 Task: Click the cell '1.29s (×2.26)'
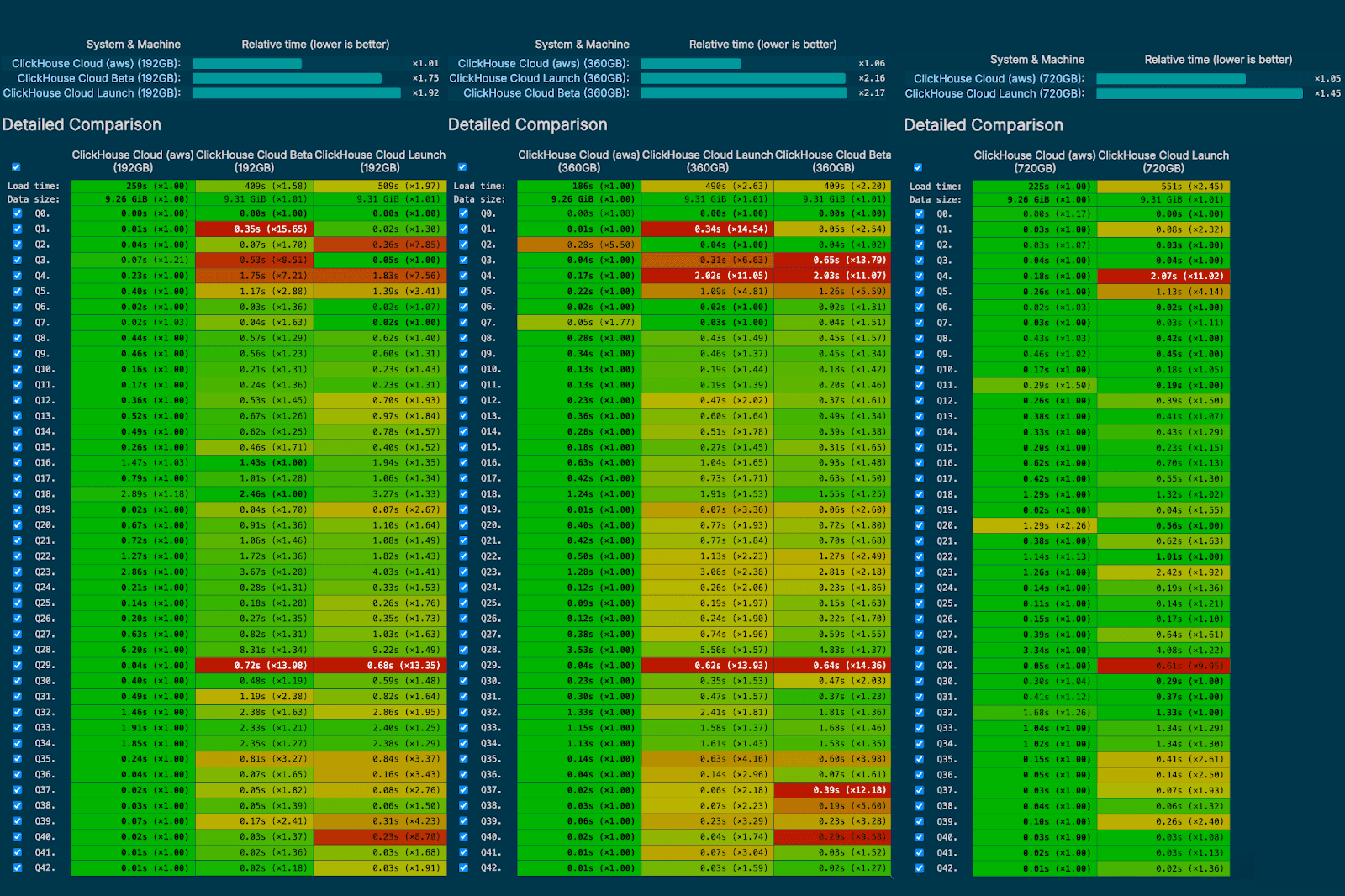[x=1035, y=525]
